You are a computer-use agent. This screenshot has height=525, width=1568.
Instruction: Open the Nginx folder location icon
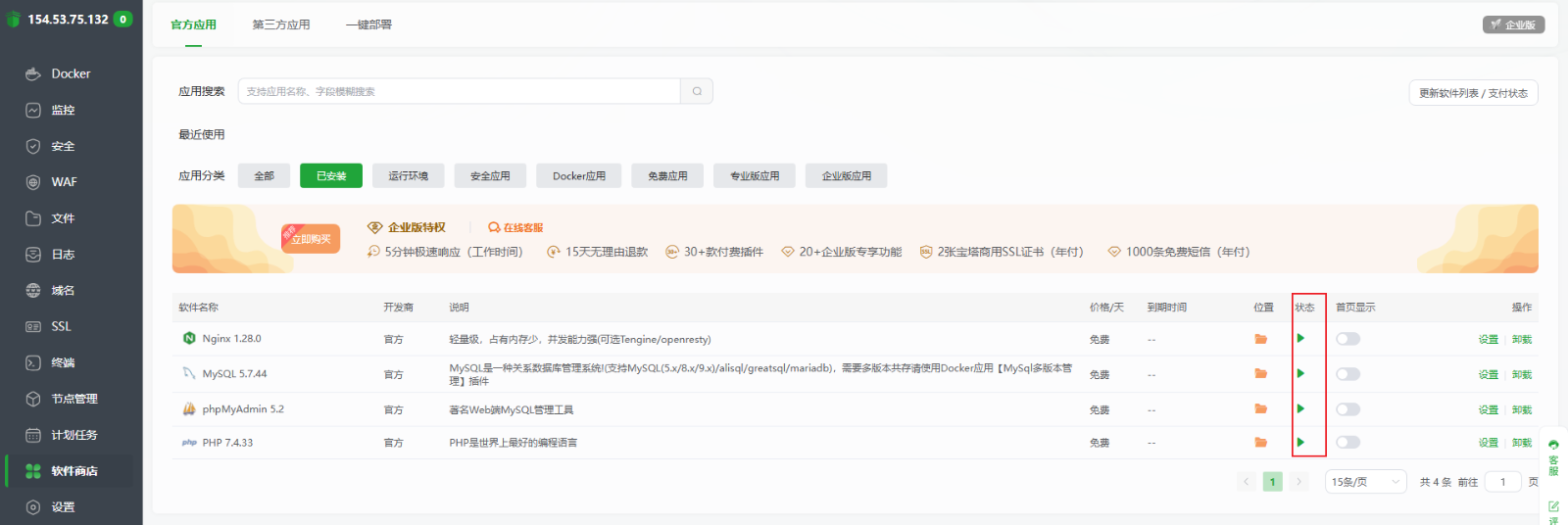tap(1260, 339)
